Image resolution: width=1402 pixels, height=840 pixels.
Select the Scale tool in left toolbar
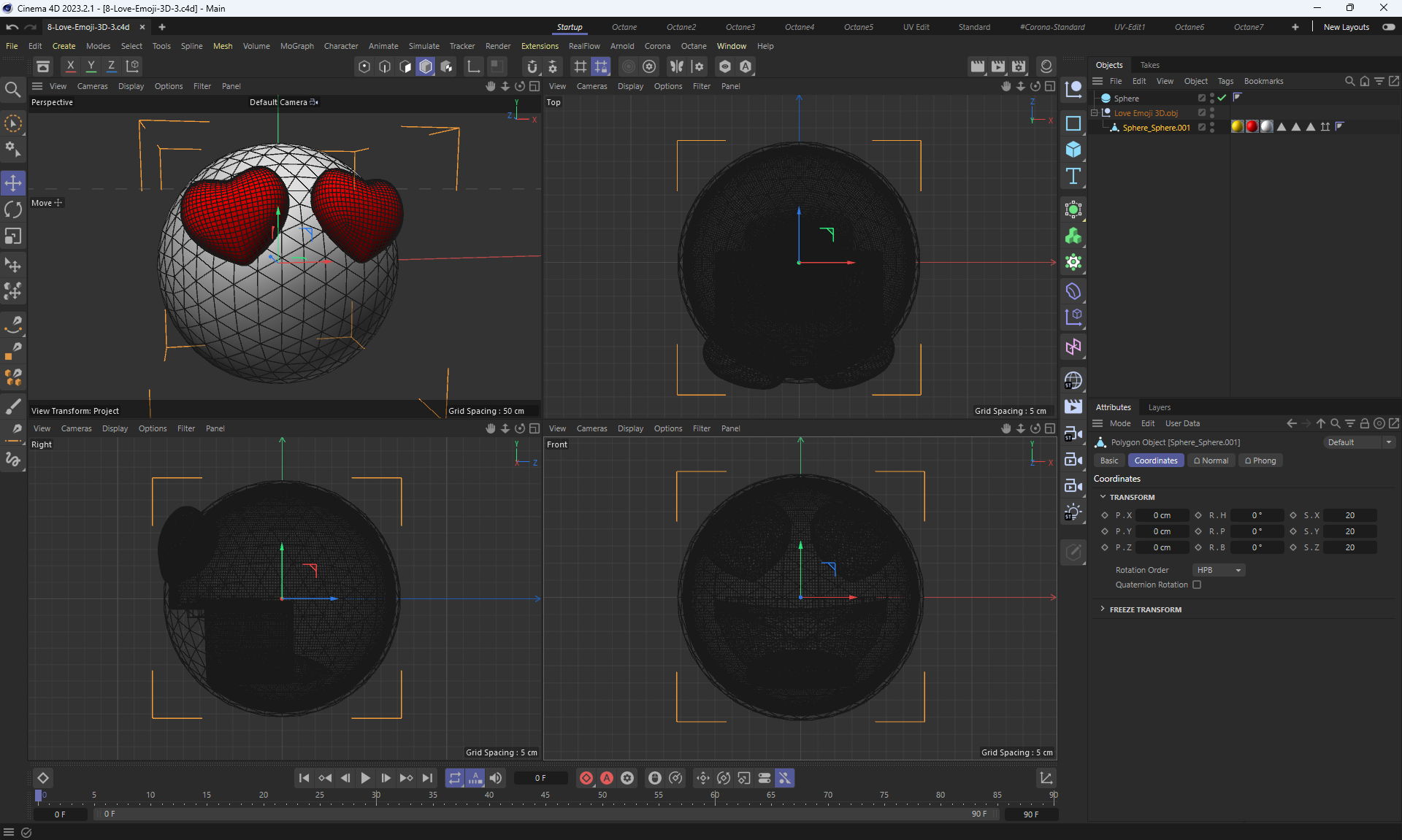click(x=13, y=236)
